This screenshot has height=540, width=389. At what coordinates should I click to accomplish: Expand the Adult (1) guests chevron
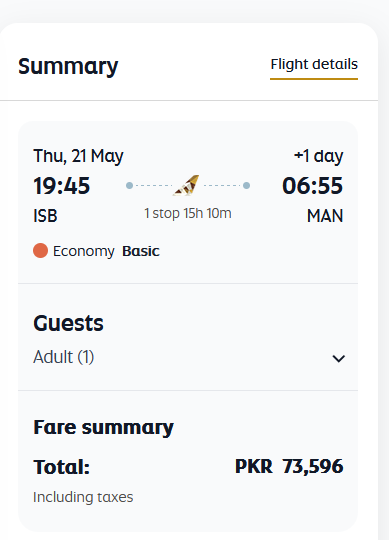pos(339,359)
